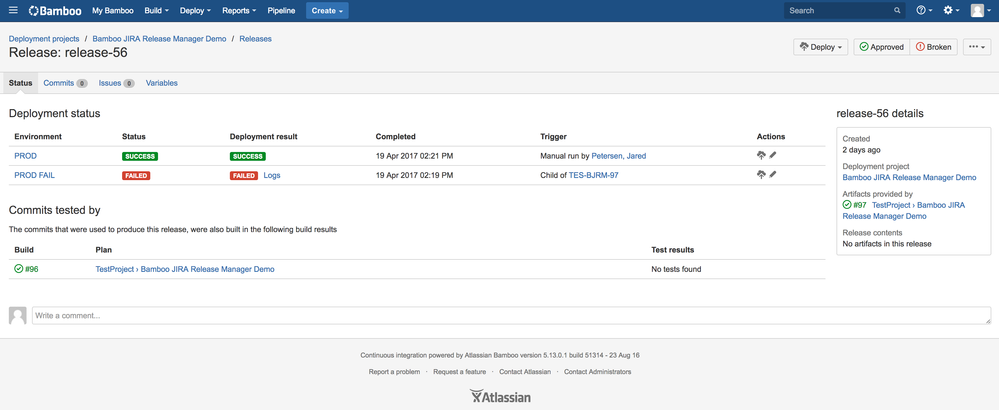Screen dimensions: 999x410
Task: Open the Deploy release dropdown button
Action: [821, 47]
